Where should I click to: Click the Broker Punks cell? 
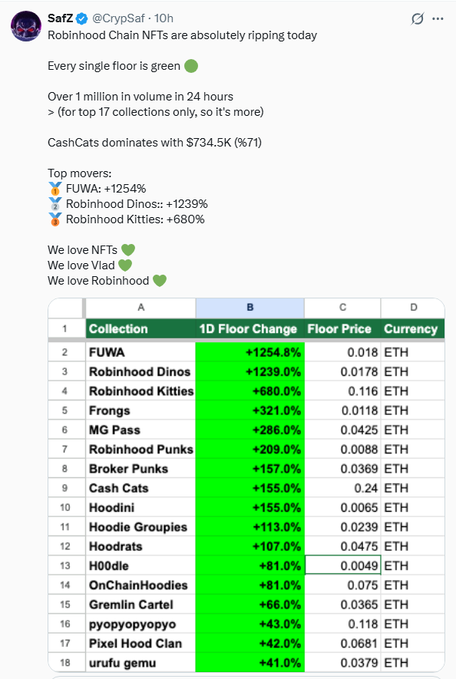(x=141, y=469)
